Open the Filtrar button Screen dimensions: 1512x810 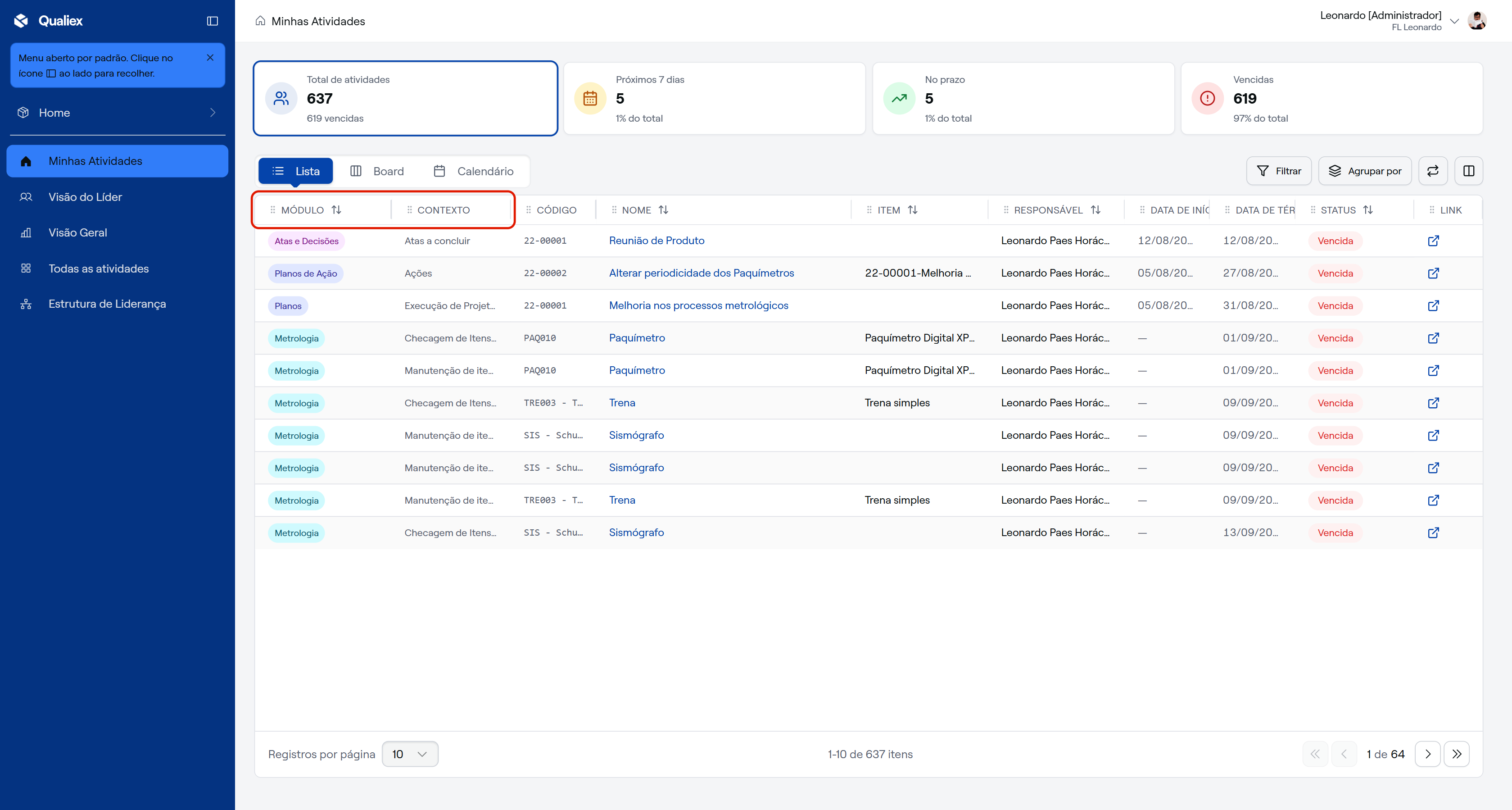click(1279, 171)
